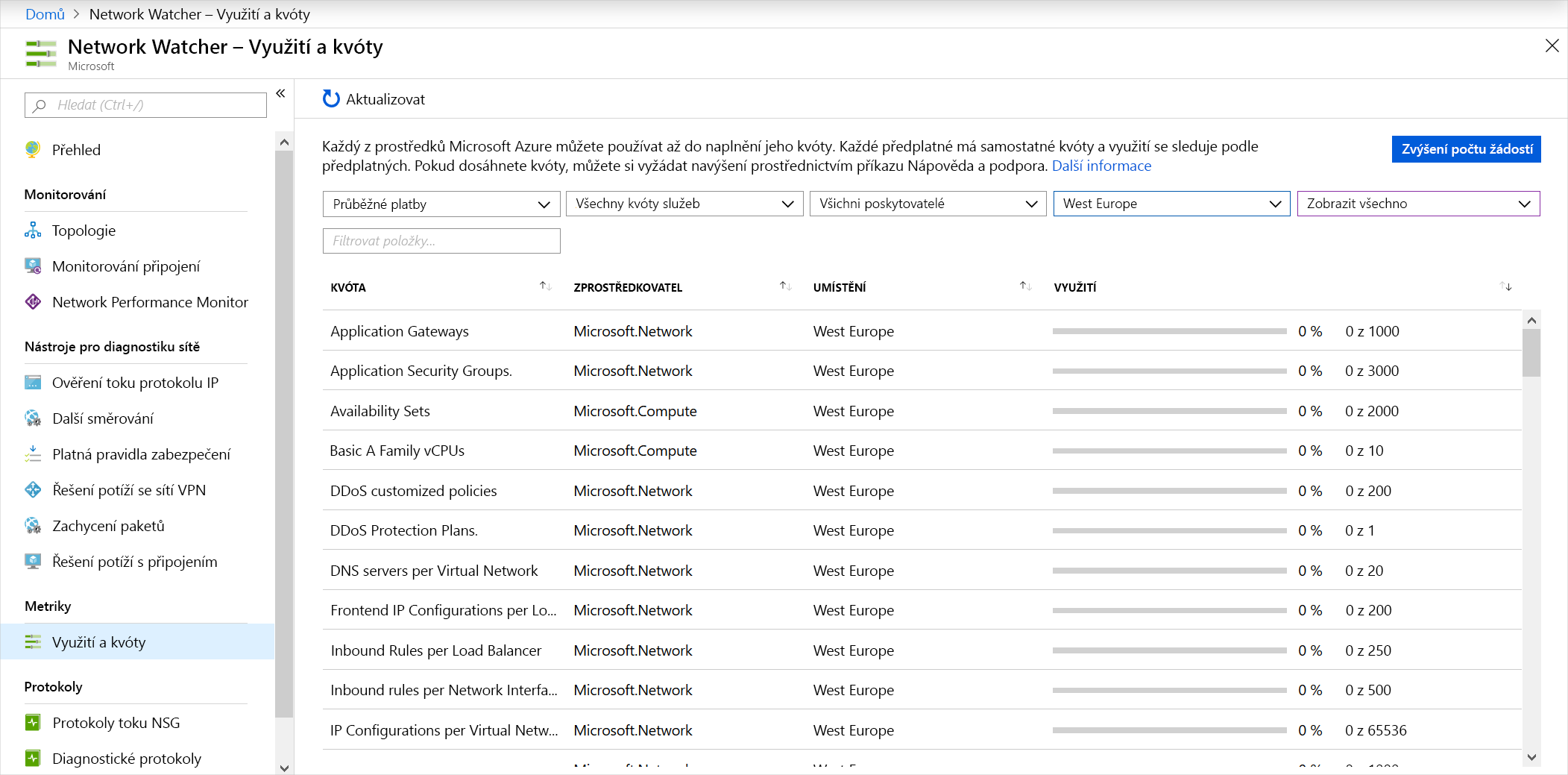Click the Využití a kvóty icon
Image resolution: width=1568 pixels, height=775 pixels.
pos(33,642)
